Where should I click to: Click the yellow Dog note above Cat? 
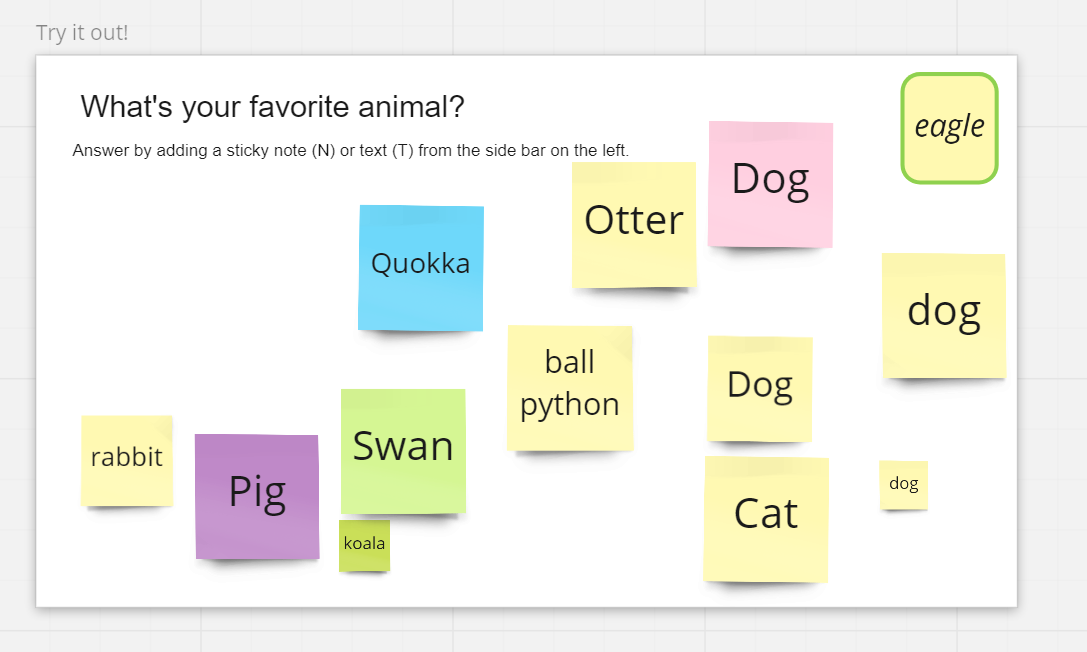point(760,389)
